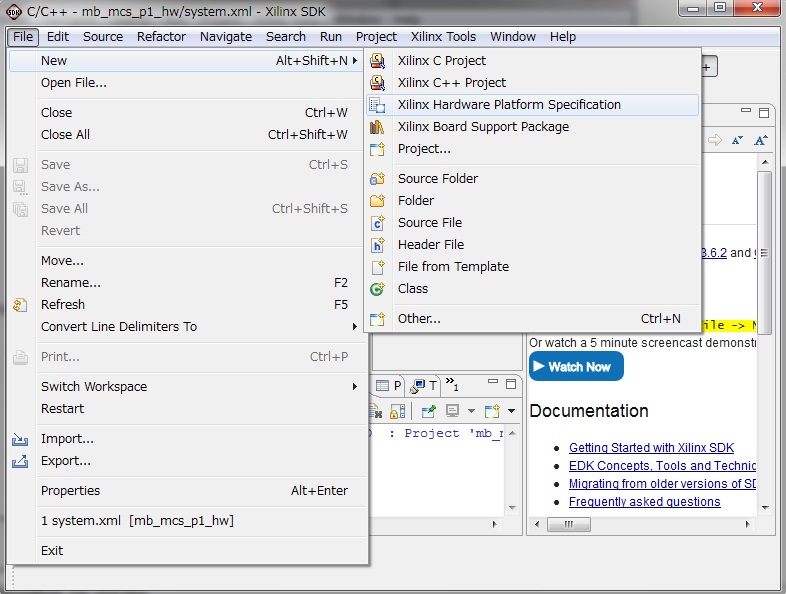Open the new console dropdown arrow

point(511,412)
